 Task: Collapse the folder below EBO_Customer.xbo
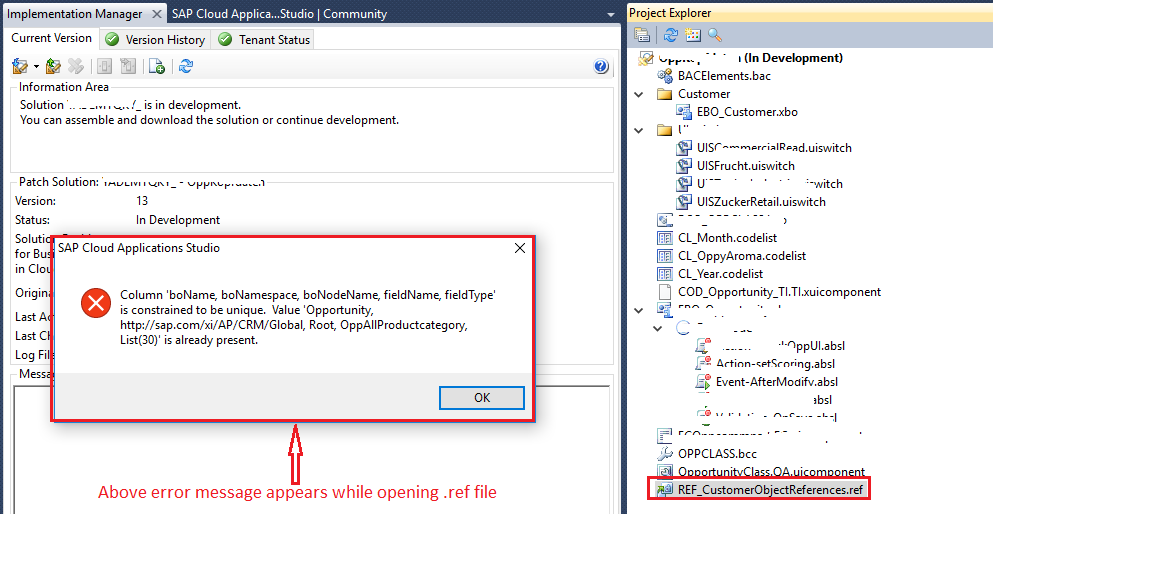point(639,130)
